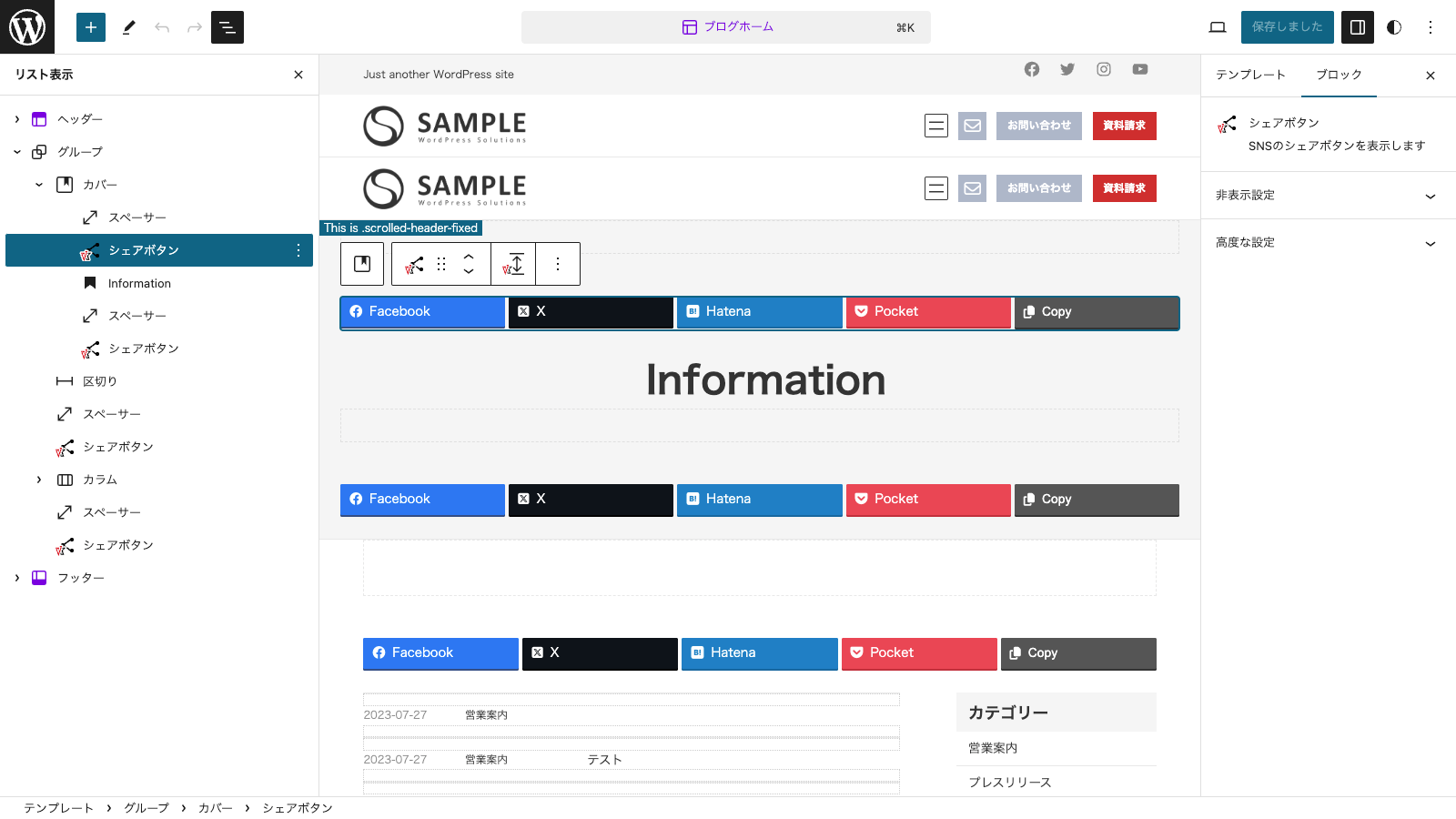Click Facebook in the selected share block

(422, 312)
